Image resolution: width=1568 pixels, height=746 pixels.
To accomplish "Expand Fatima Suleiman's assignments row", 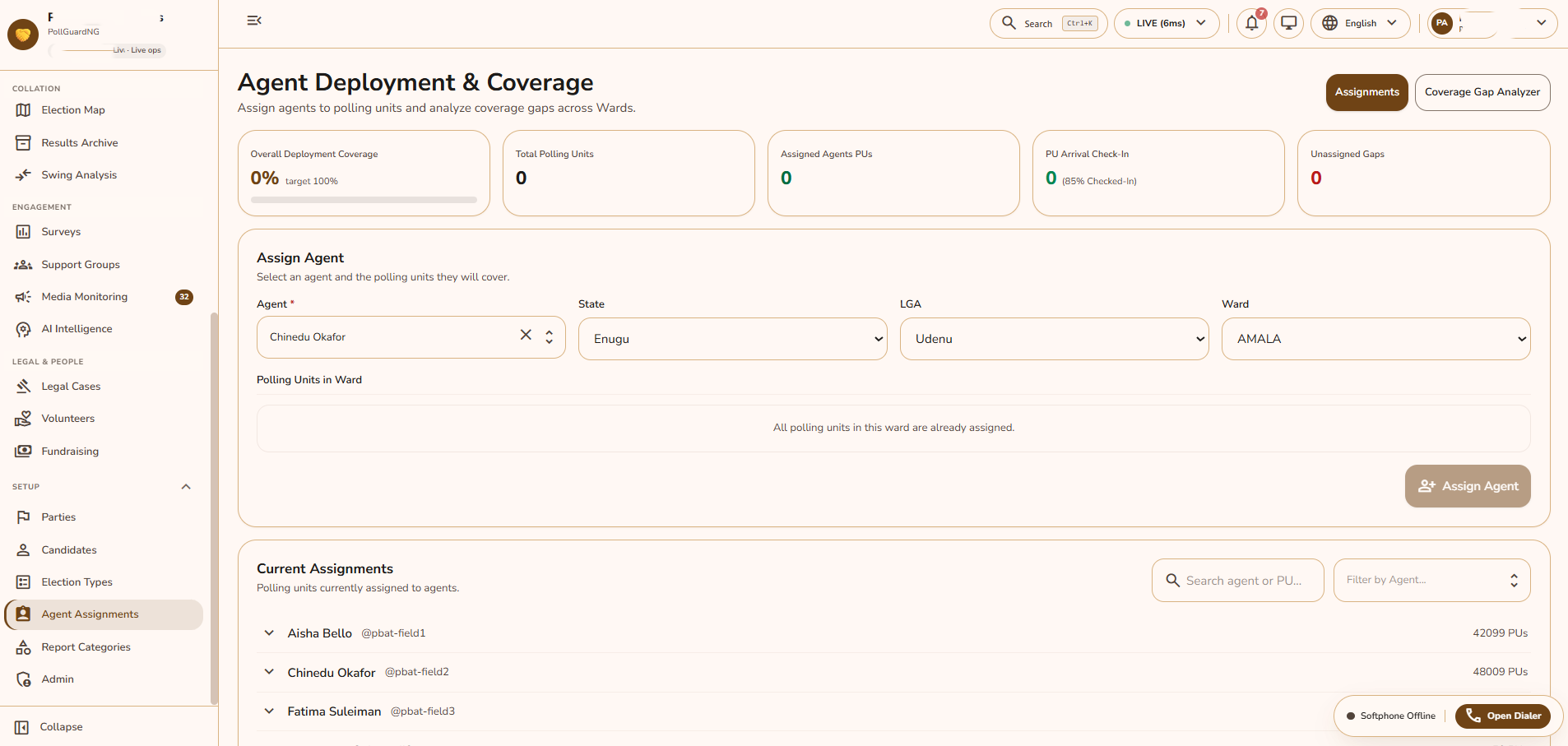I will point(269,711).
